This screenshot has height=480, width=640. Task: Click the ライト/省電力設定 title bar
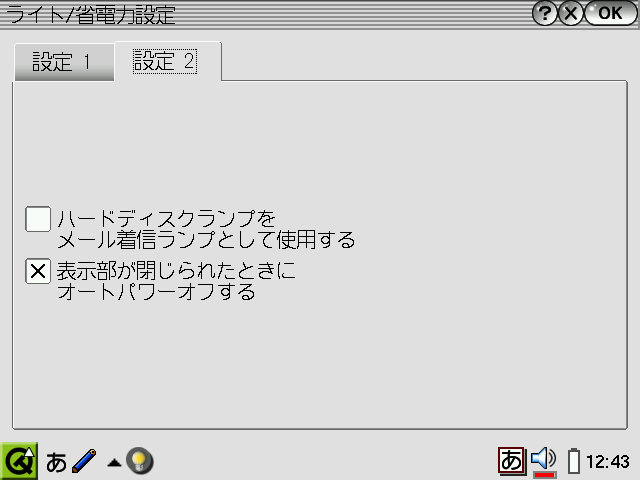coord(265,15)
